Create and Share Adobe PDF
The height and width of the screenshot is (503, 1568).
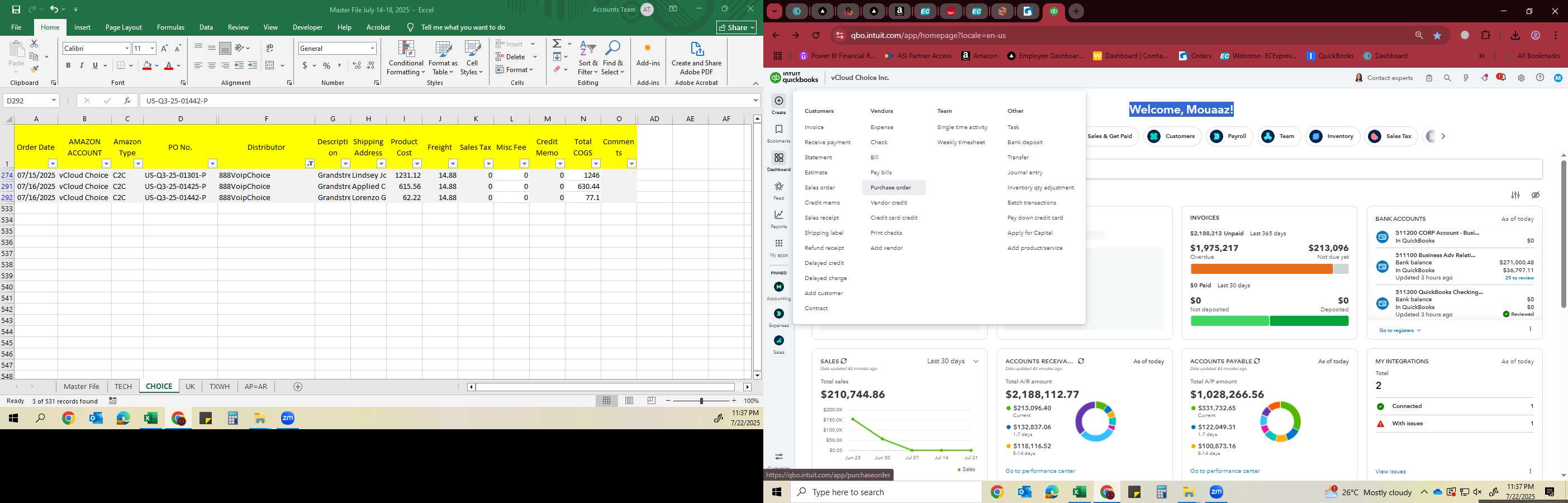(x=696, y=58)
